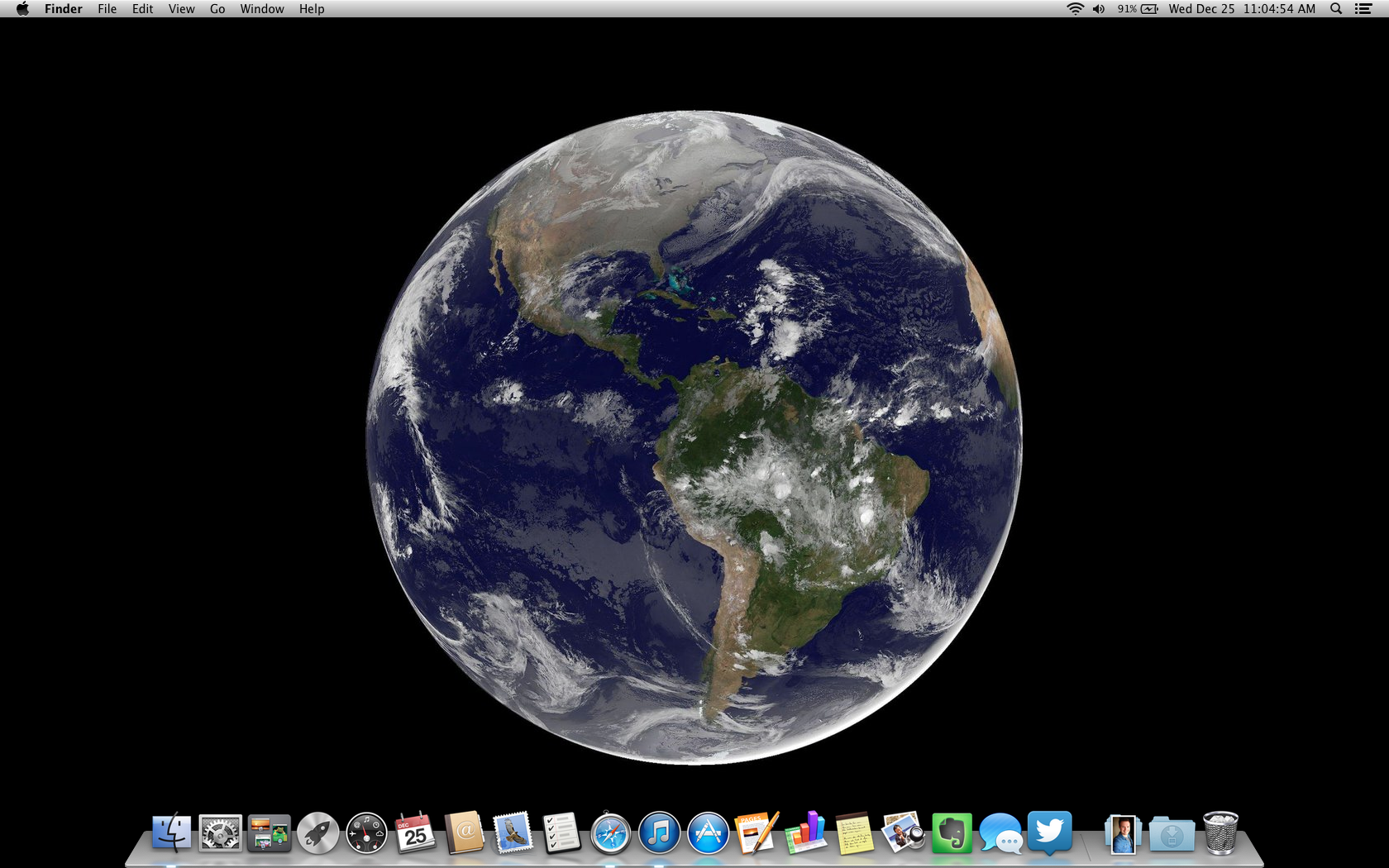Open the Help menu
This screenshot has width=1389, height=868.
coord(312,9)
